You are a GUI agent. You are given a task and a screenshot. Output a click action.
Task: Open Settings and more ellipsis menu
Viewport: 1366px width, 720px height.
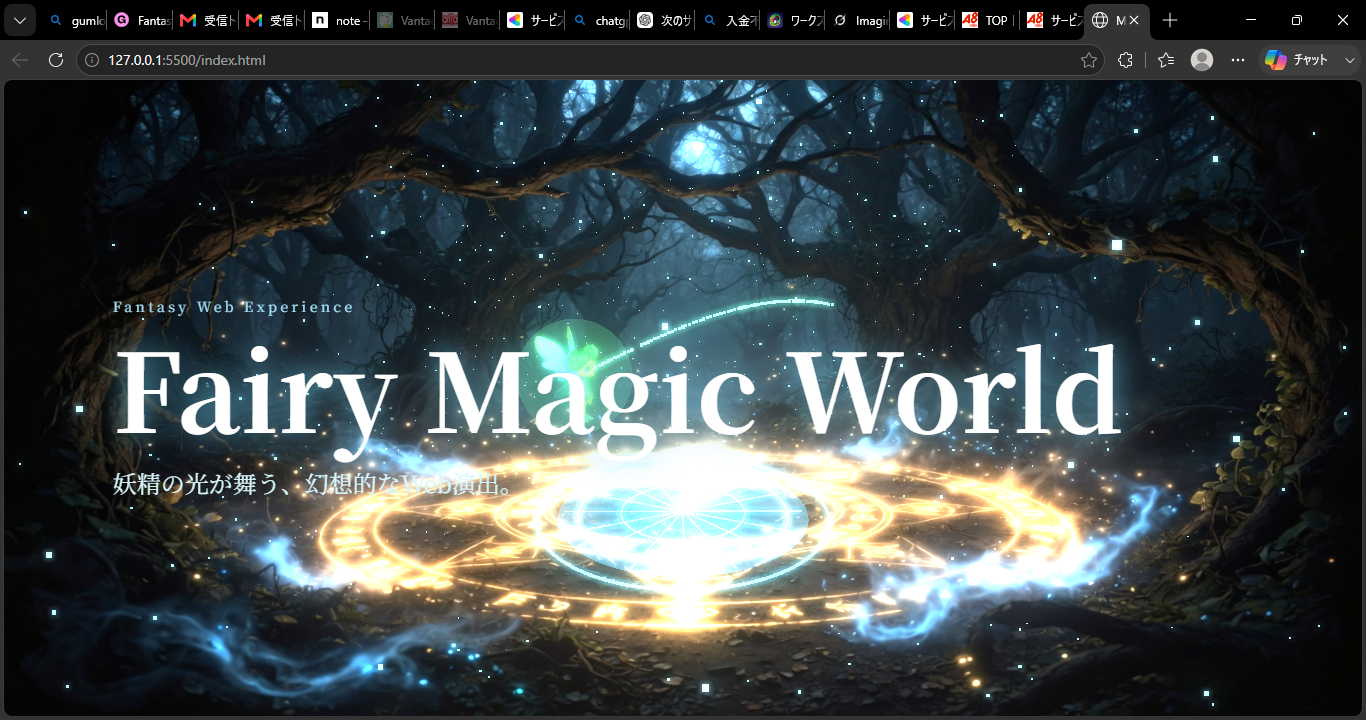pos(1238,60)
